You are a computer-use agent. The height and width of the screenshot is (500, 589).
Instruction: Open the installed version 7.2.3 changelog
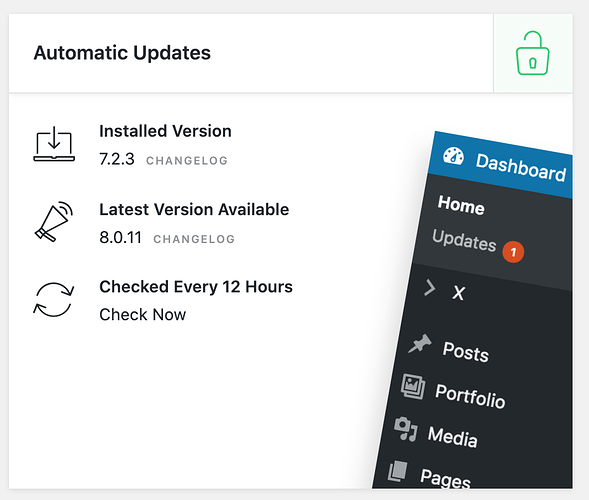pyautogui.click(x=187, y=161)
